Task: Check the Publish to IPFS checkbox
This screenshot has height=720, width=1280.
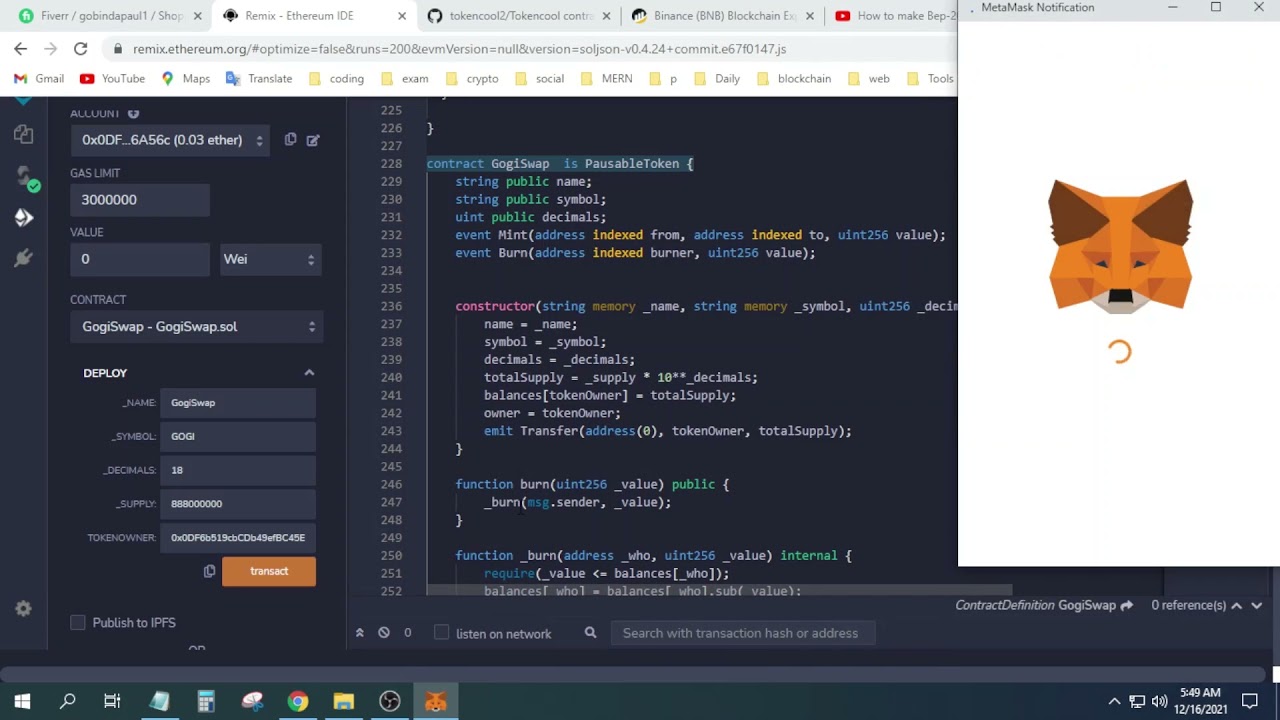Action: click(78, 623)
